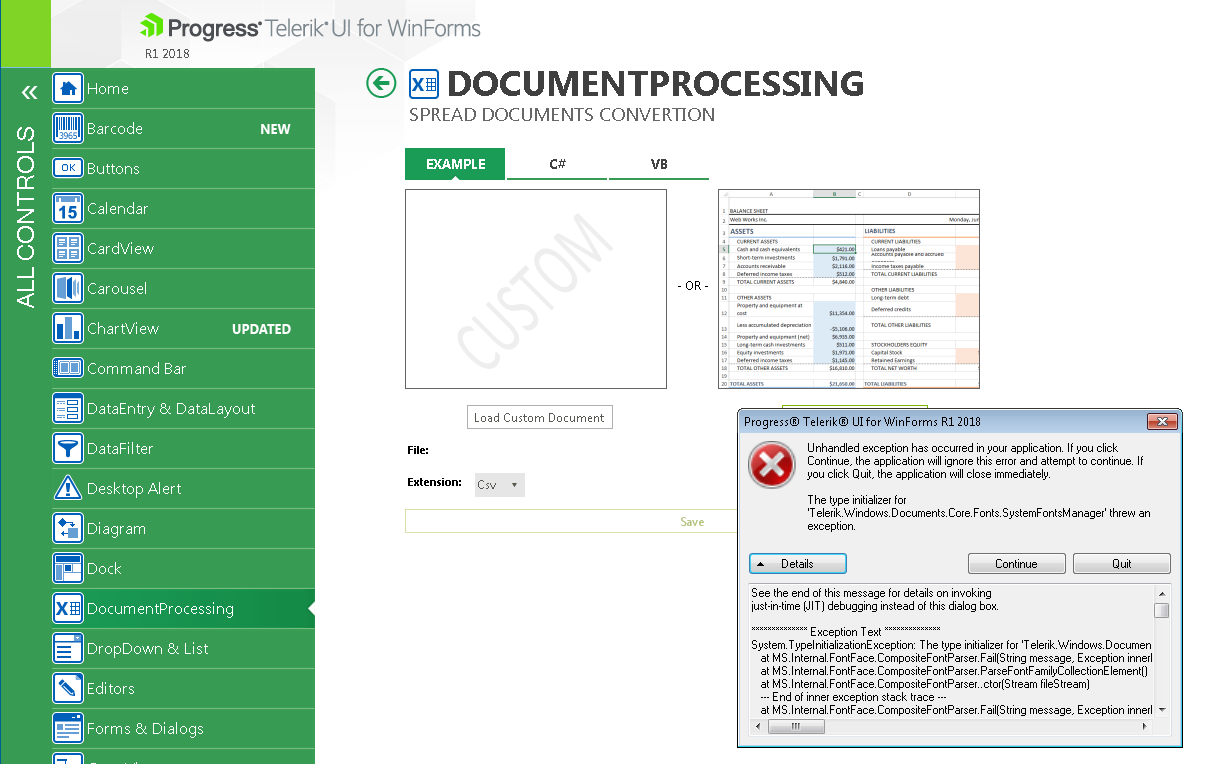Click the red error icon in dialog
Screen dimensions: 1210x764
pyautogui.click(x=773, y=465)
